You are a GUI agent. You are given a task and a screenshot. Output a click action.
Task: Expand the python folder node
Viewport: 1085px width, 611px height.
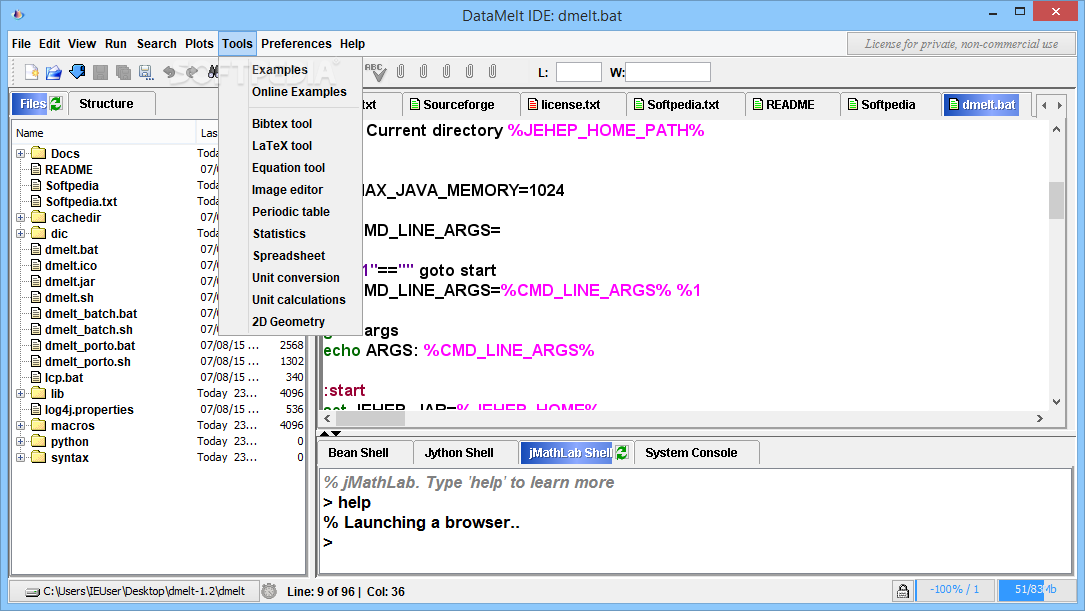(x=21, y=441)
